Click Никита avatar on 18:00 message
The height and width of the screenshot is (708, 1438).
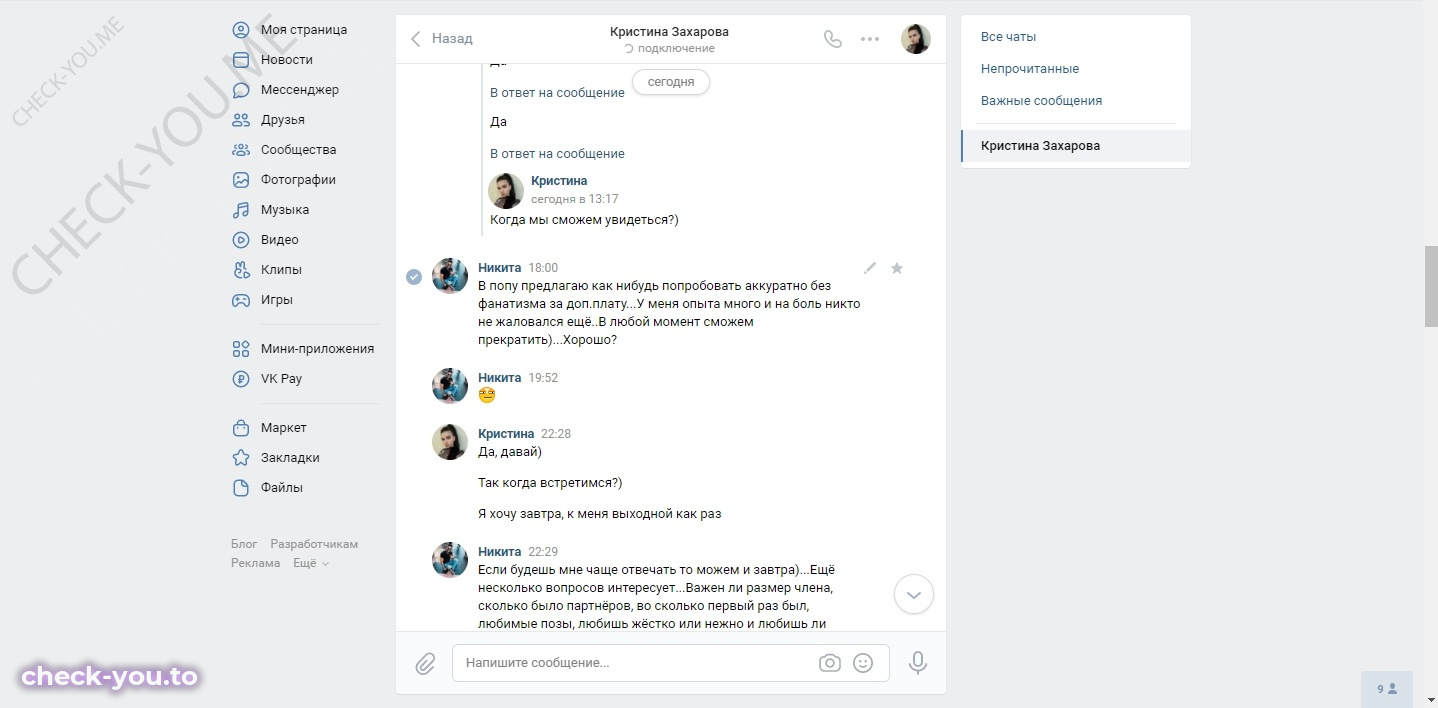450,276
